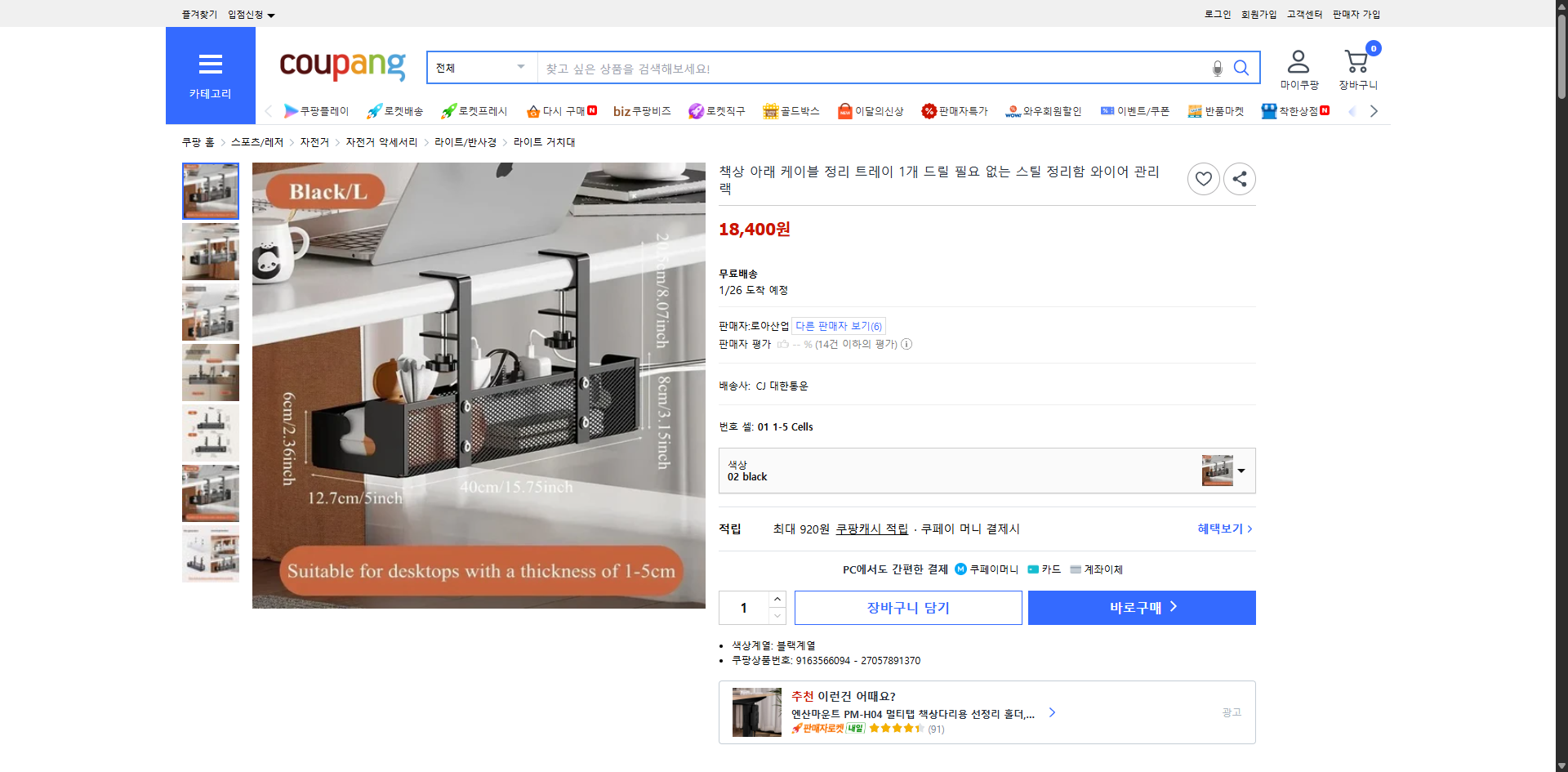
Task: Click the 바로구매 purchase button
Action: pos(1141,607)
